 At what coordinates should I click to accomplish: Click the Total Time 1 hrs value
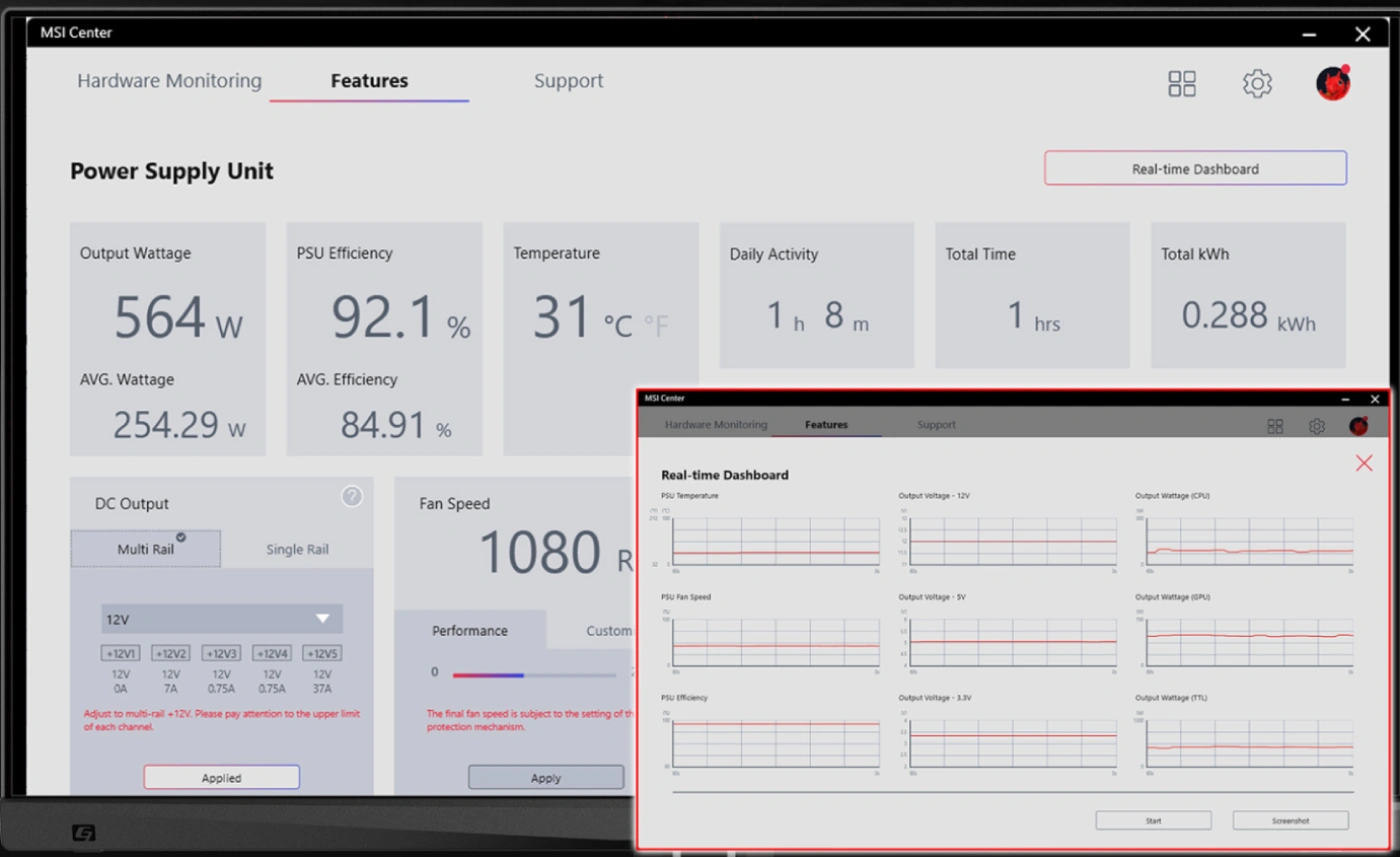coord(1033,317)
